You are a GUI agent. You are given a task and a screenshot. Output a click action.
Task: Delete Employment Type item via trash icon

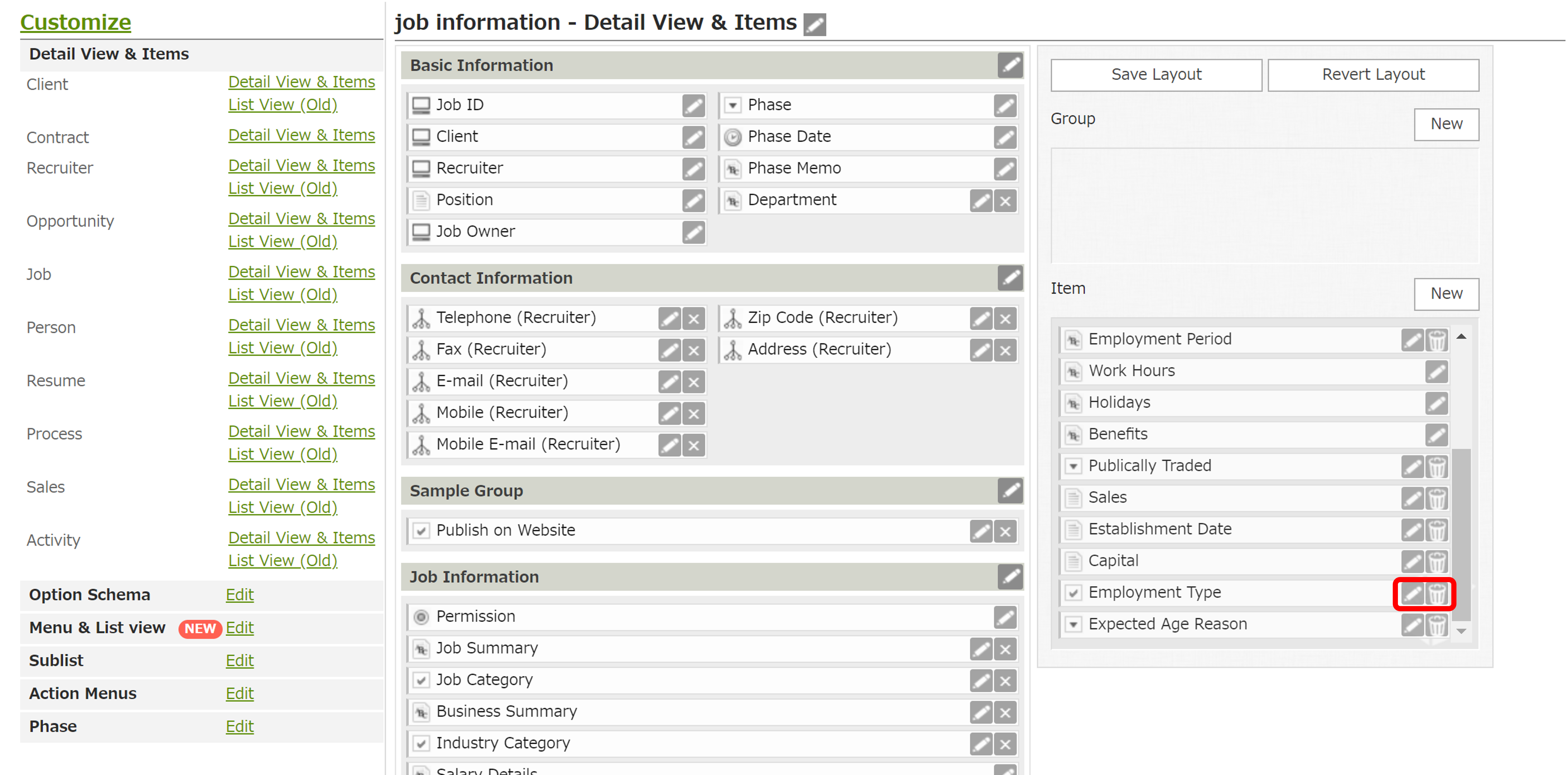1437,593
